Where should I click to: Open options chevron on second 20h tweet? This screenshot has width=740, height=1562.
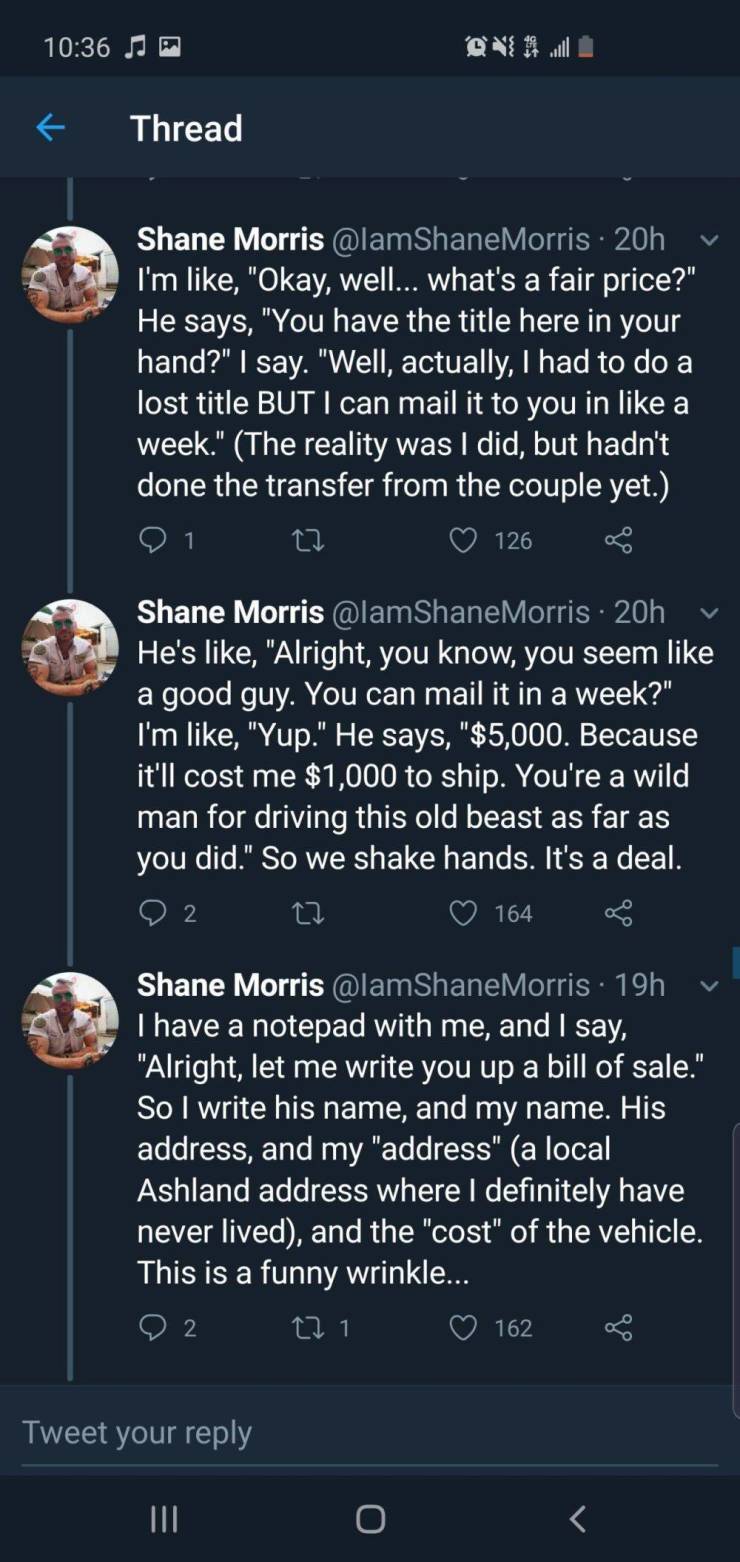point(708,613)
